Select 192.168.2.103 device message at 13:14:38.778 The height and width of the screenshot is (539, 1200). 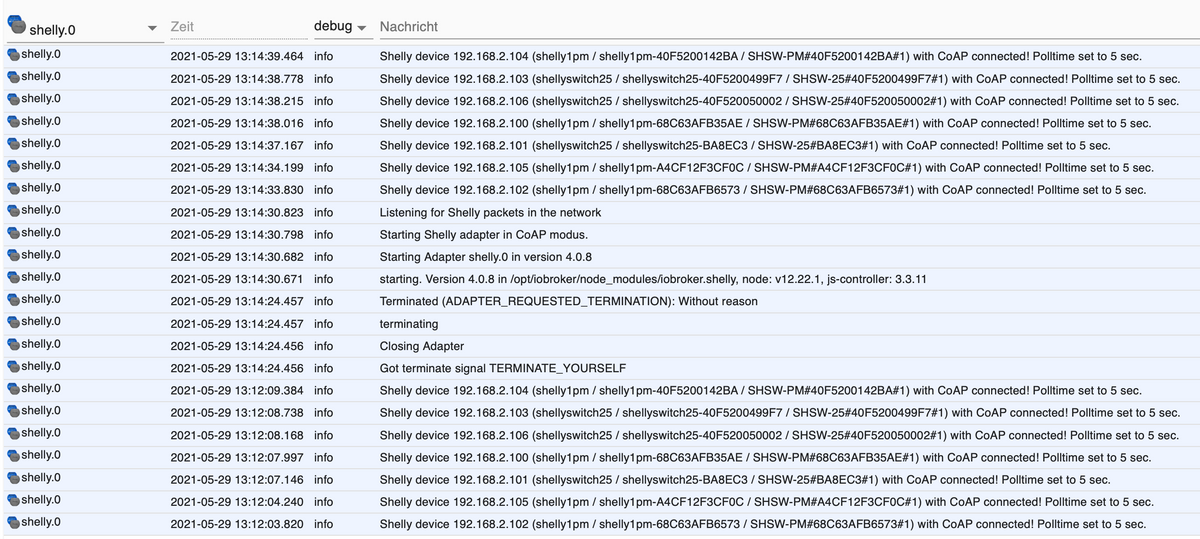(x=779, y=79)
